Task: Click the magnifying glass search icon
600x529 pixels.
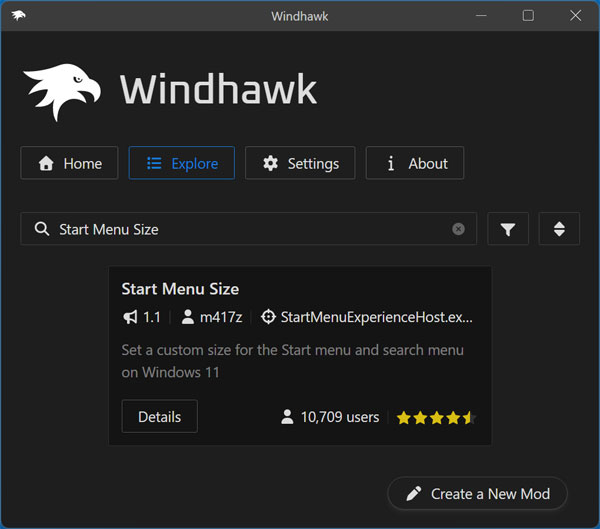Action: (x=42, y=229)
